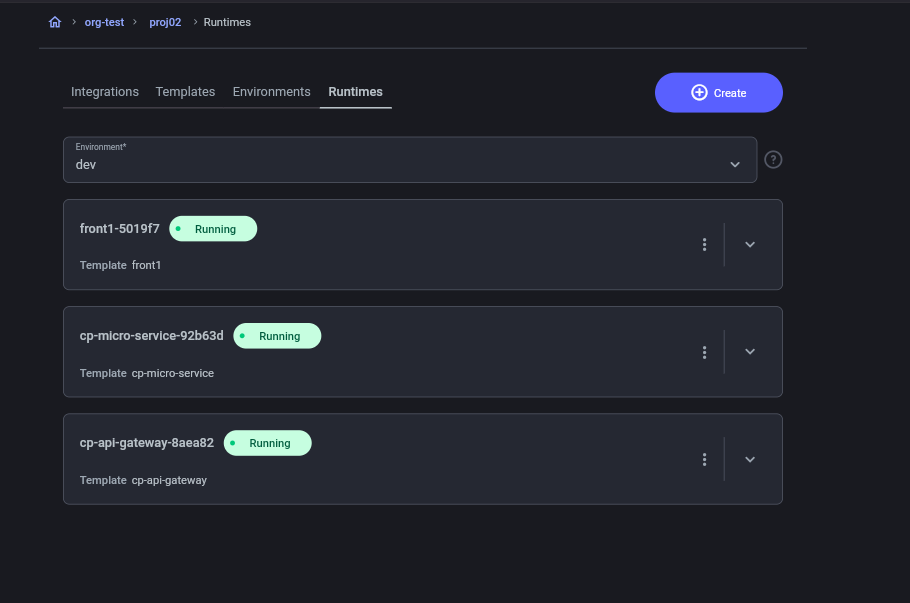Open three-dot menu for front1-5019f7
This screenshot has width=910, height=603.
705,245
